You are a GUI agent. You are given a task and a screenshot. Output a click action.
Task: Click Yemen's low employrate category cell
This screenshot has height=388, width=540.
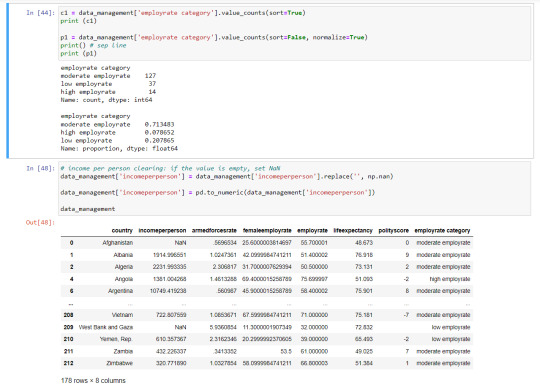point(451,339)
